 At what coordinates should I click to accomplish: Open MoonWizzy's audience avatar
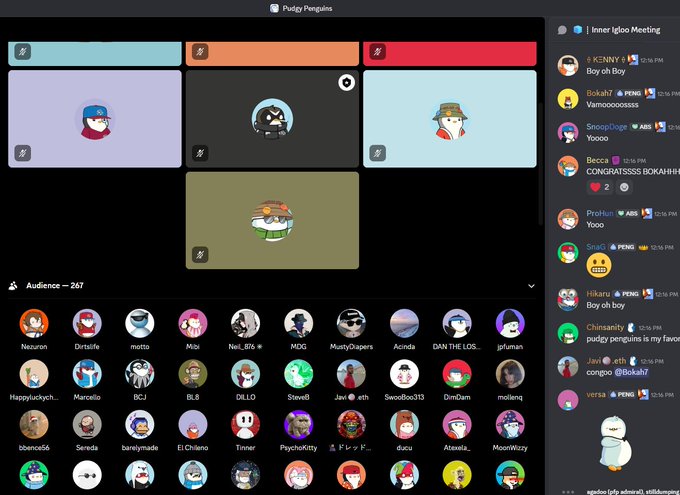click(x=510, y=425)
